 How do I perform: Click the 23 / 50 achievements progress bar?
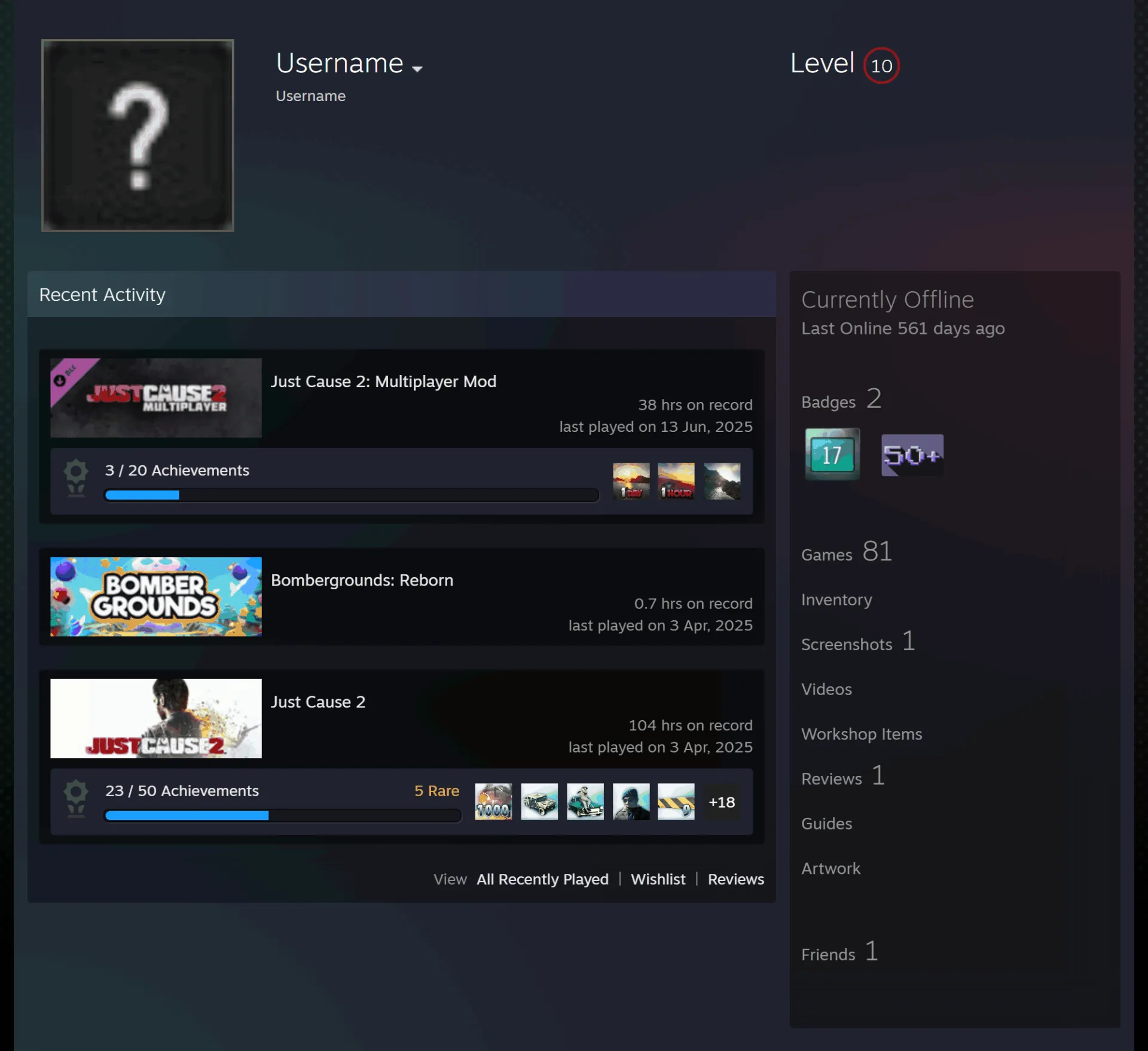click(283, 815)
